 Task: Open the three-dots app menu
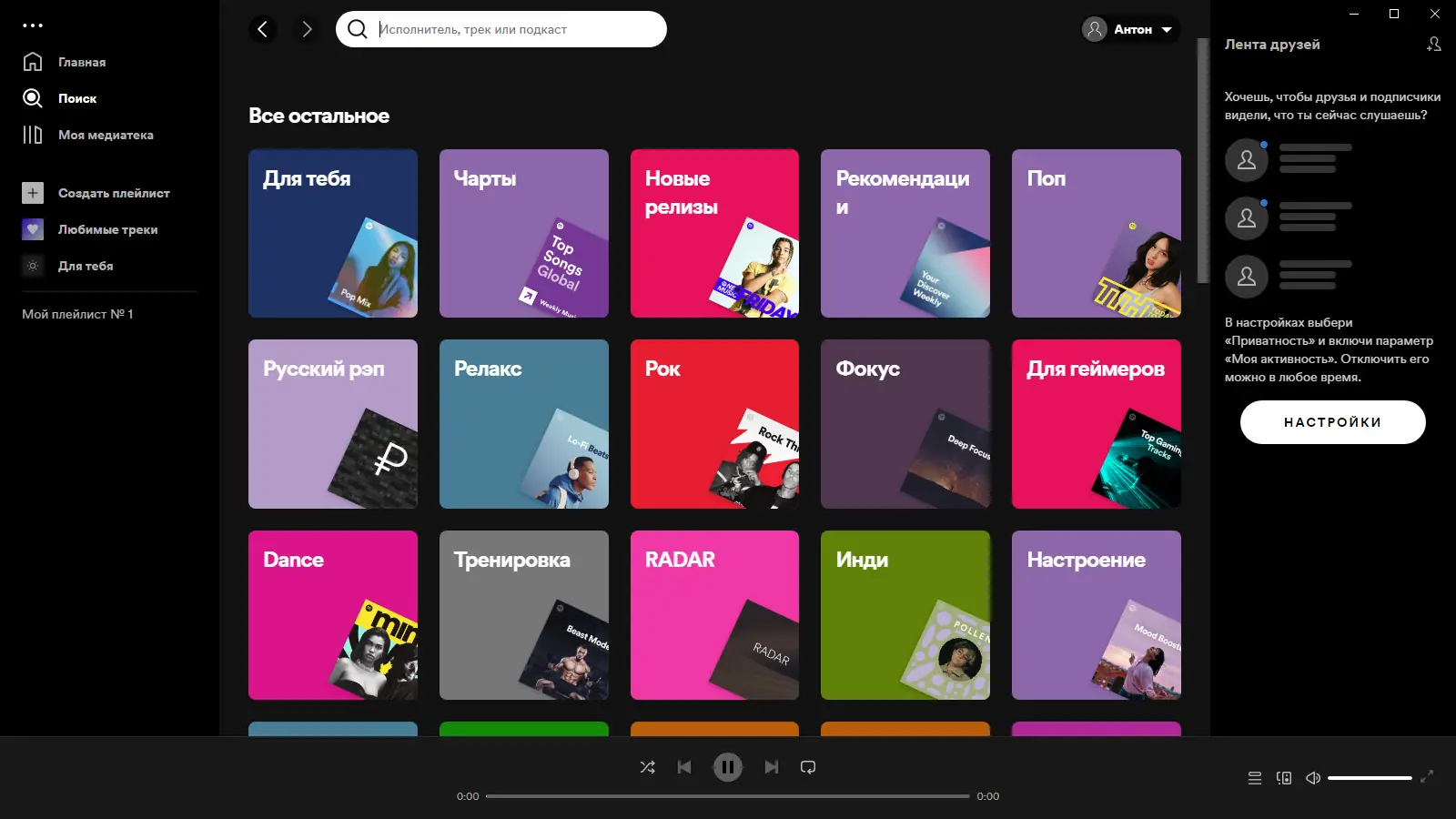(33, 25)
